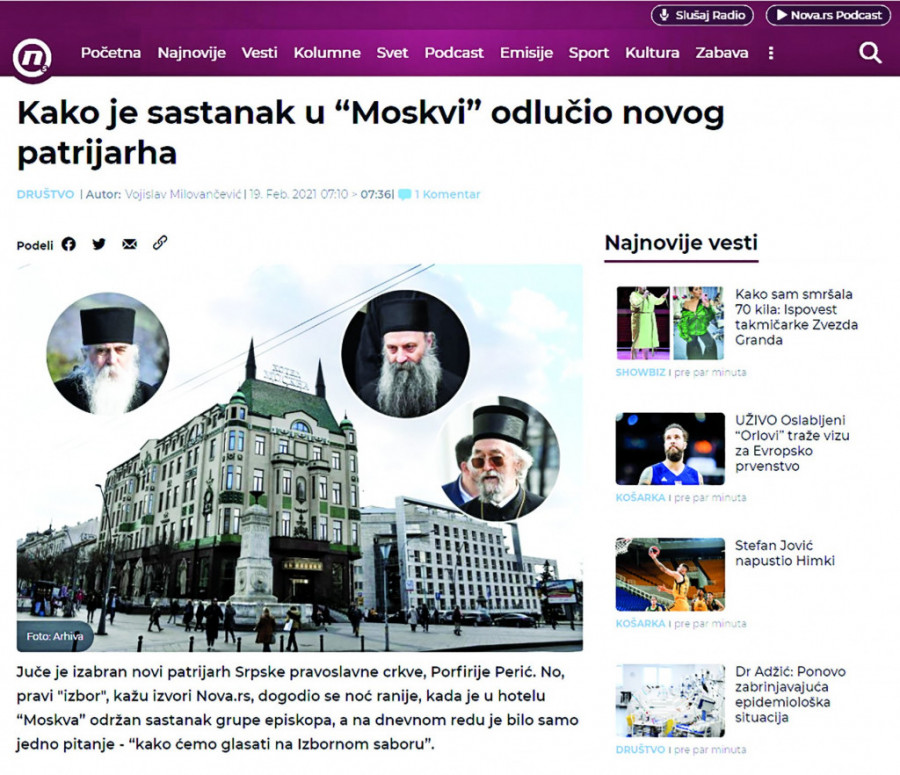Open the search magnifier icon
The width and height of the screenshot is (900, 775).
(870, 53)
